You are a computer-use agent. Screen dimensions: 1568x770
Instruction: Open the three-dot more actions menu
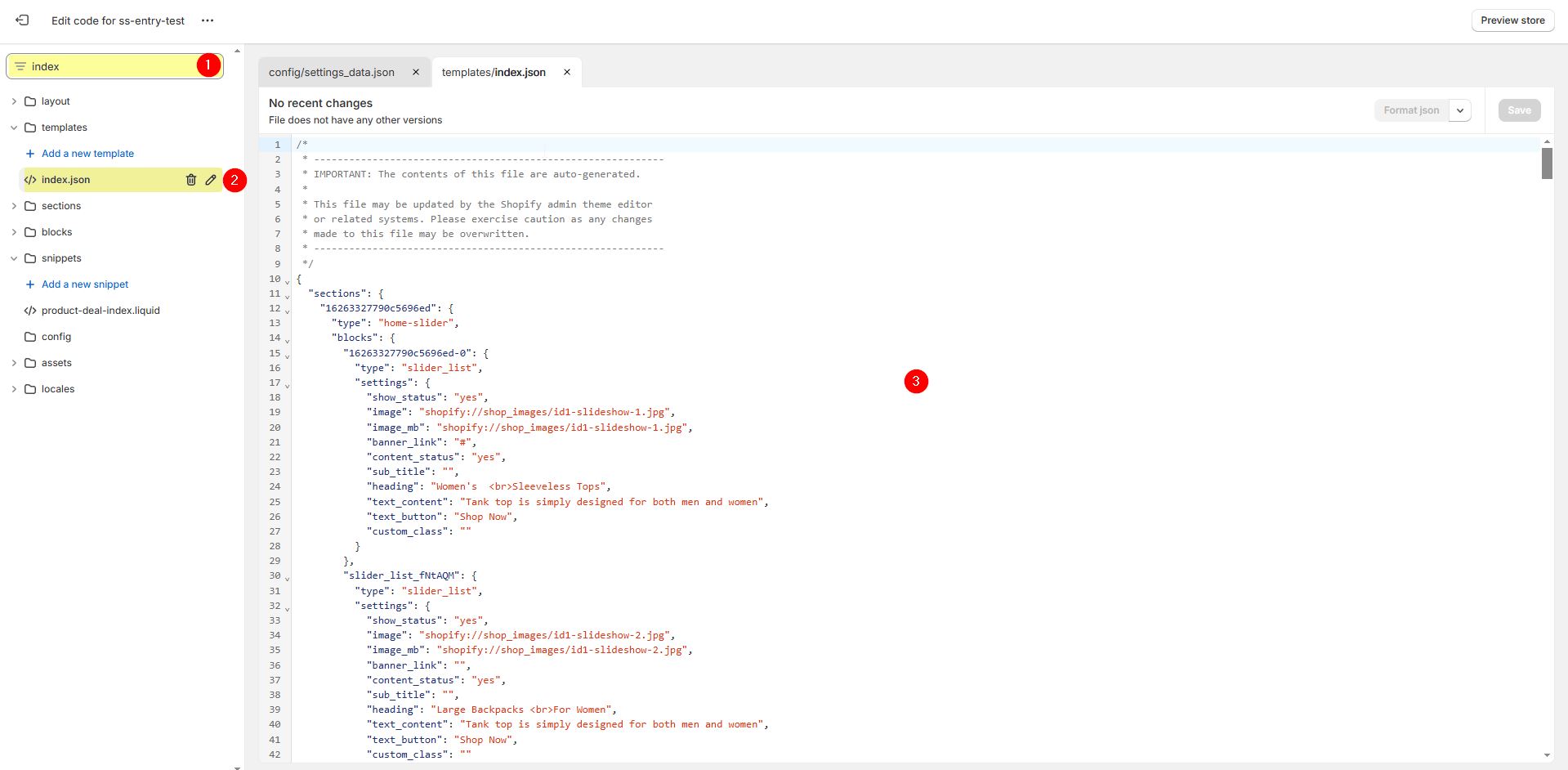[x=208, y=20]
